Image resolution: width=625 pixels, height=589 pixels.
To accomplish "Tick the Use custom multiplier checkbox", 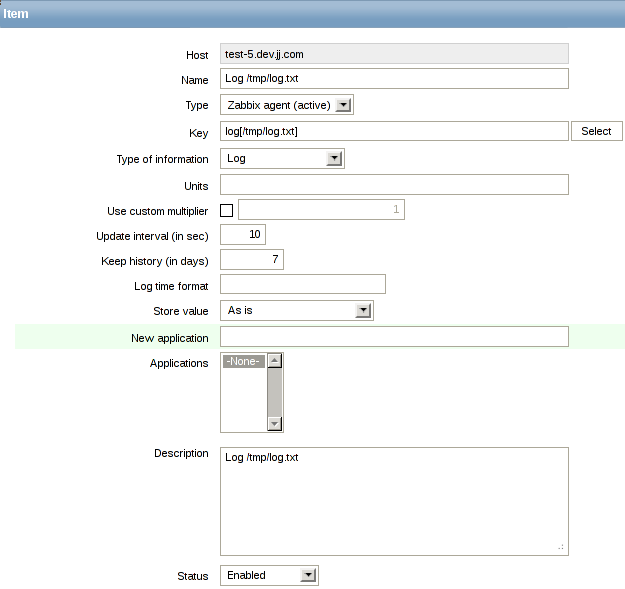I will point(226,210).
